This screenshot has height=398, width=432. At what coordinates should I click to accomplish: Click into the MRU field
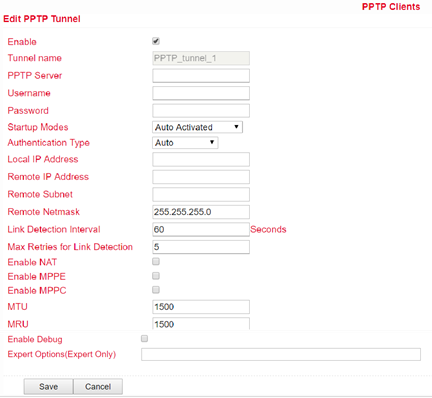coord(201,323)
